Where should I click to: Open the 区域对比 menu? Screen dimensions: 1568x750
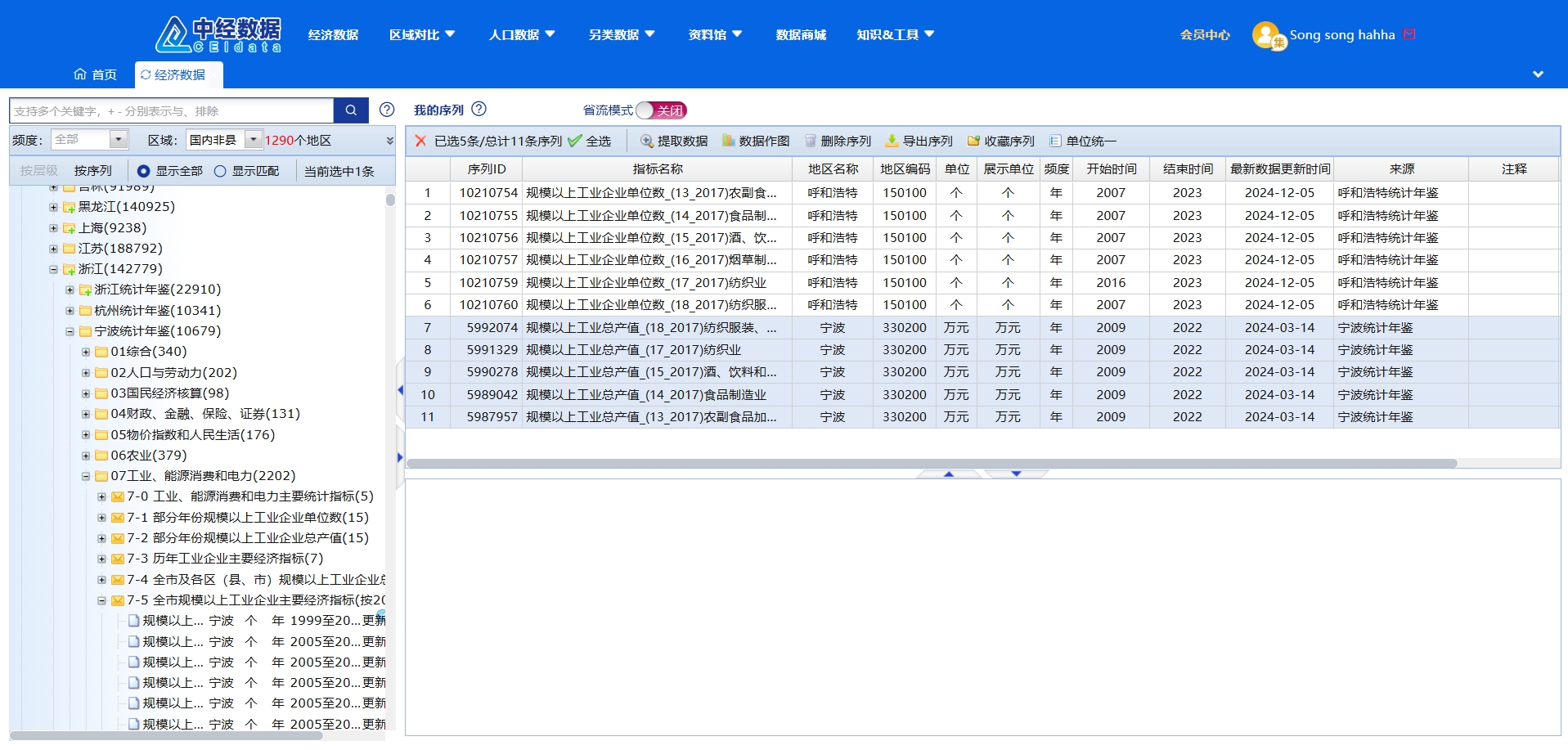421,34
